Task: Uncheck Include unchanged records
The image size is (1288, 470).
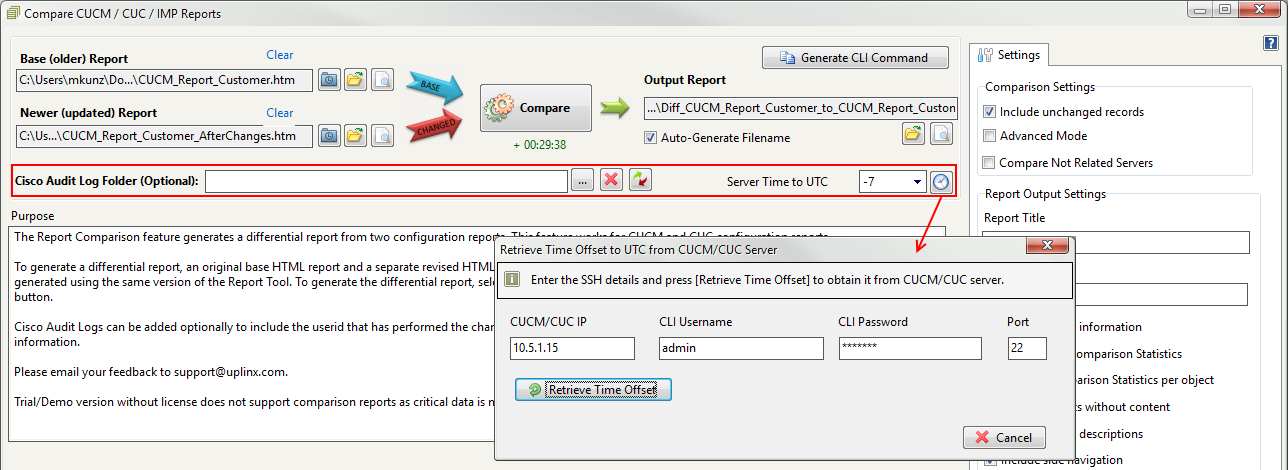Action: pyautogui.click(x=990, y=112)
